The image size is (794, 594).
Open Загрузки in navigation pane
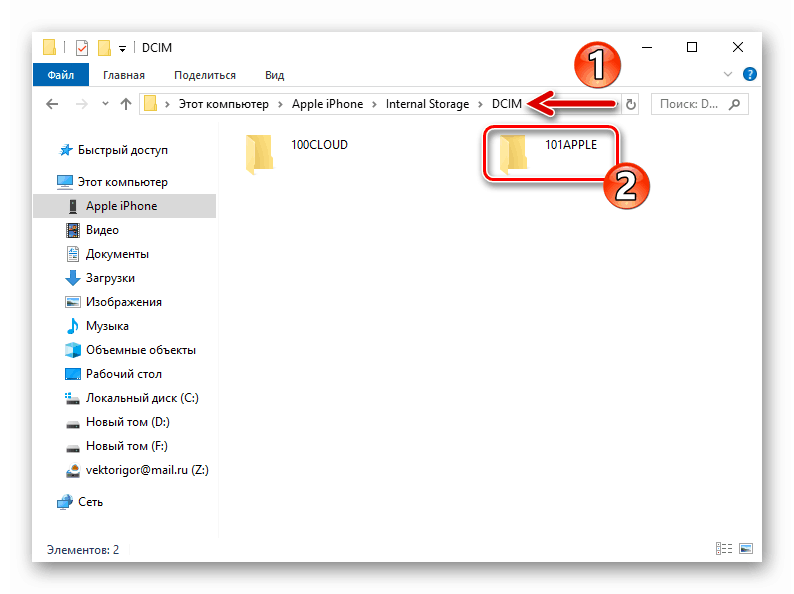pos(100,278)
